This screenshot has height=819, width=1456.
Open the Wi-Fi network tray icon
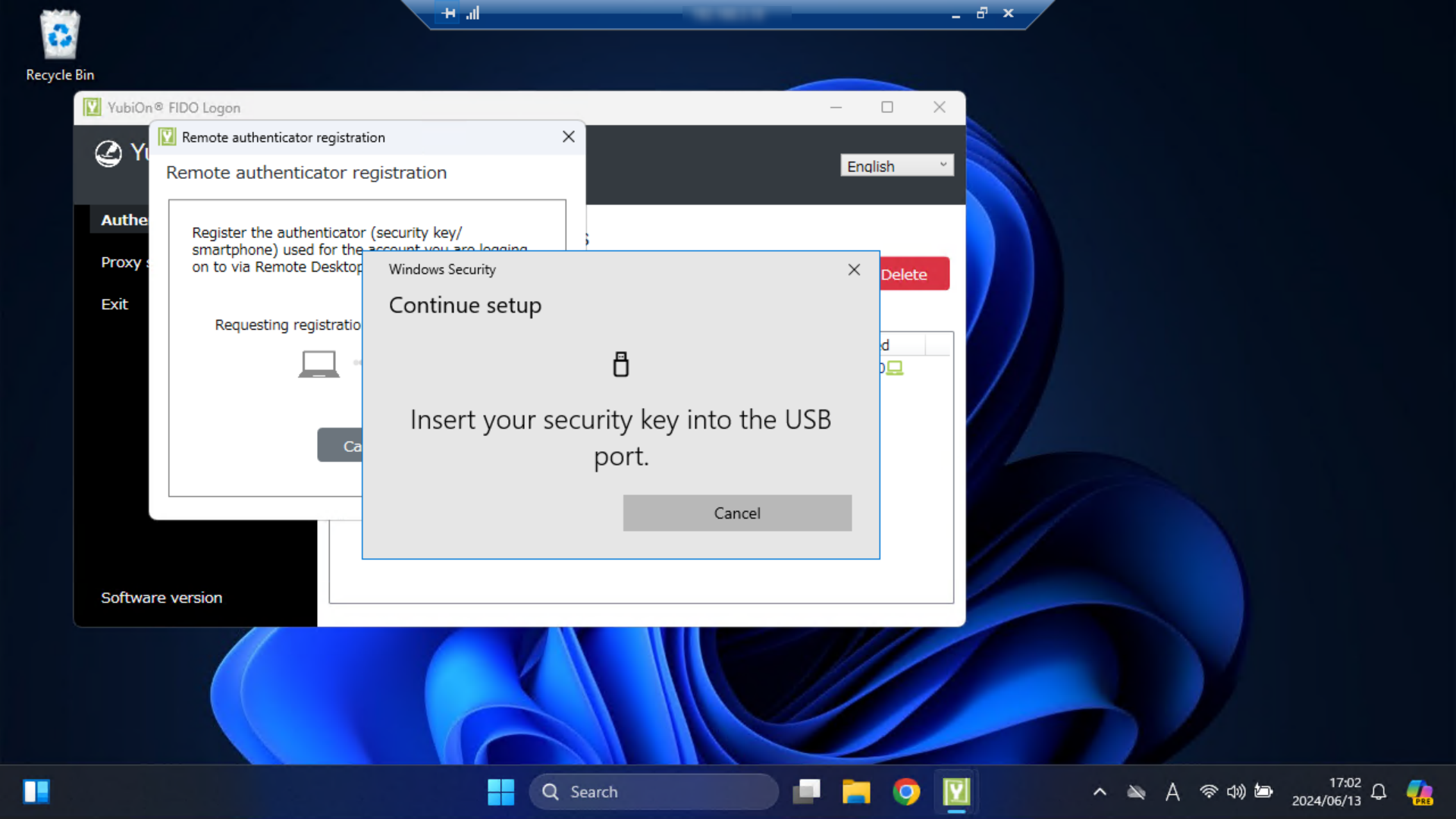1209,792
